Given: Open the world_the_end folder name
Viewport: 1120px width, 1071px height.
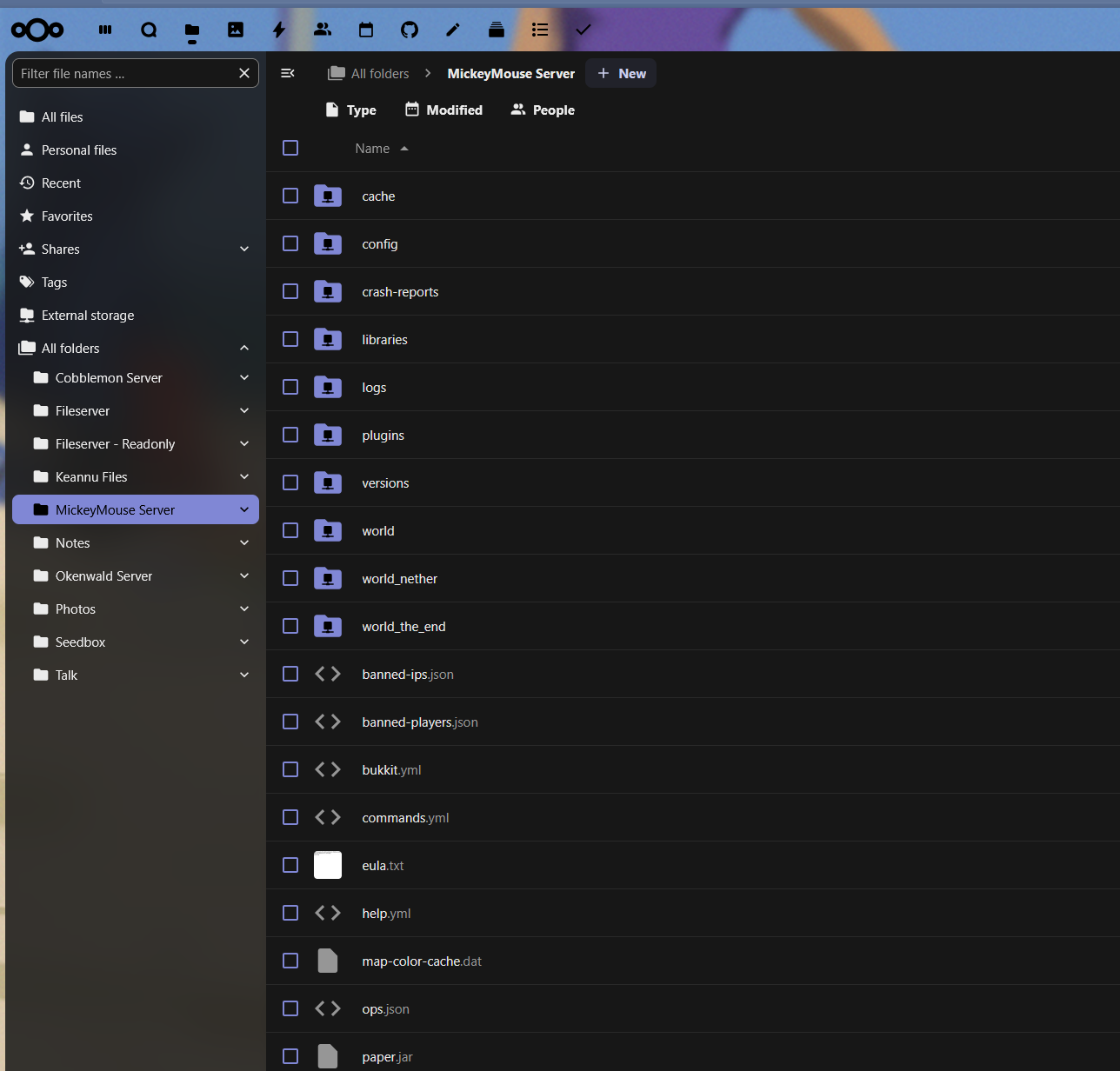Looking at the screenshot, I should [x=403, y=626].
